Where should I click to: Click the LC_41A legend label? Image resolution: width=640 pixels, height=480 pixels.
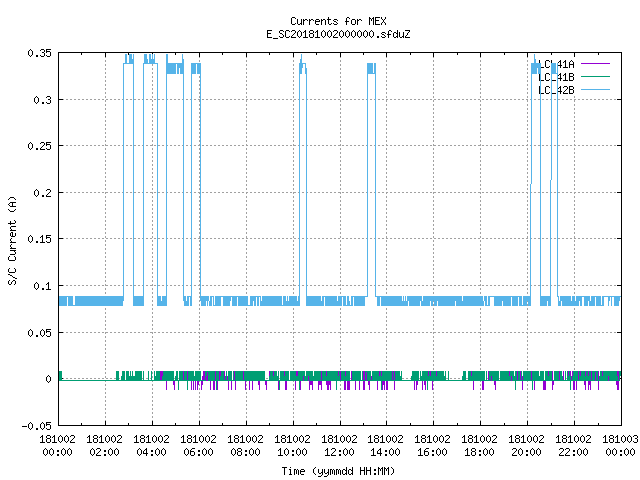(x=556, y=64)
